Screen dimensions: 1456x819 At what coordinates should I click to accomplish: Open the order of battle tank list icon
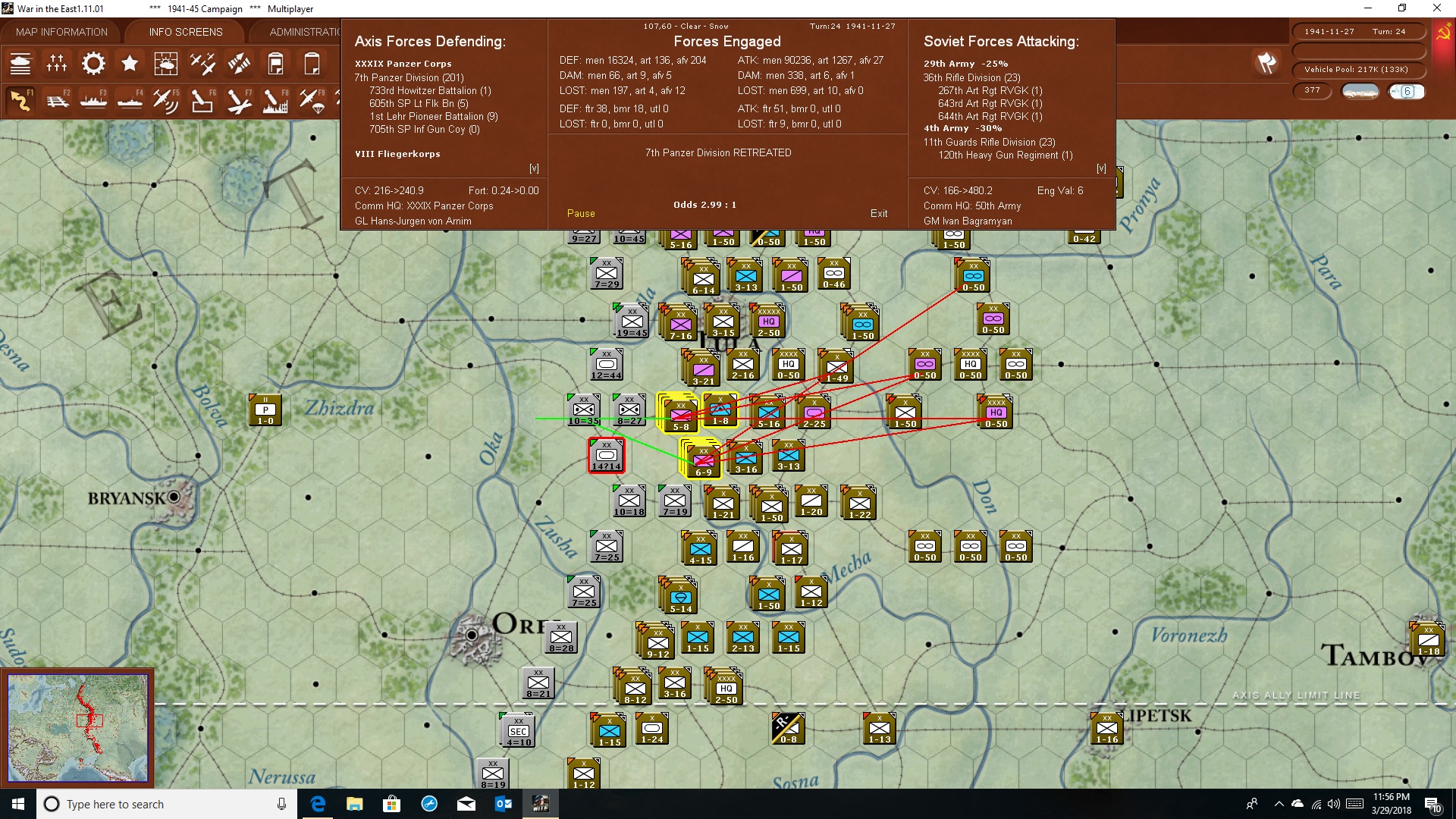coord(20,64)
